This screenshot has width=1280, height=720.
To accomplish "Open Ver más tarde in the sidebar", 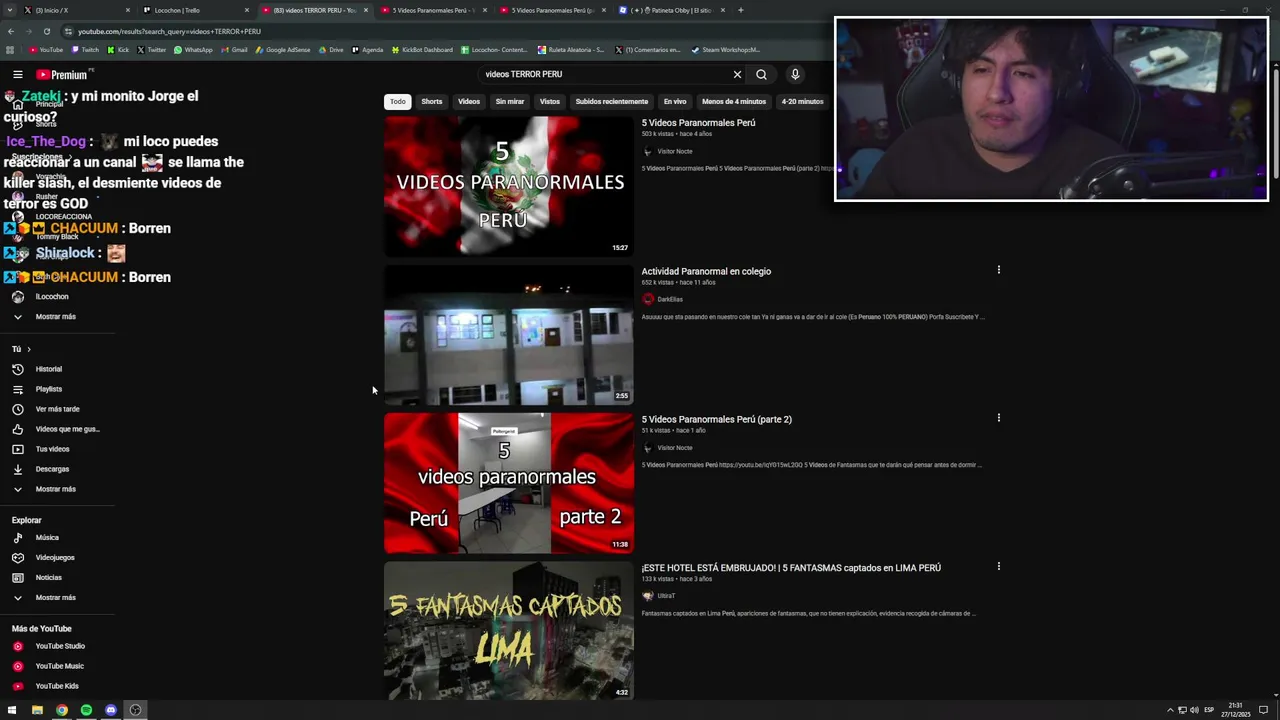I will (55, 409).
